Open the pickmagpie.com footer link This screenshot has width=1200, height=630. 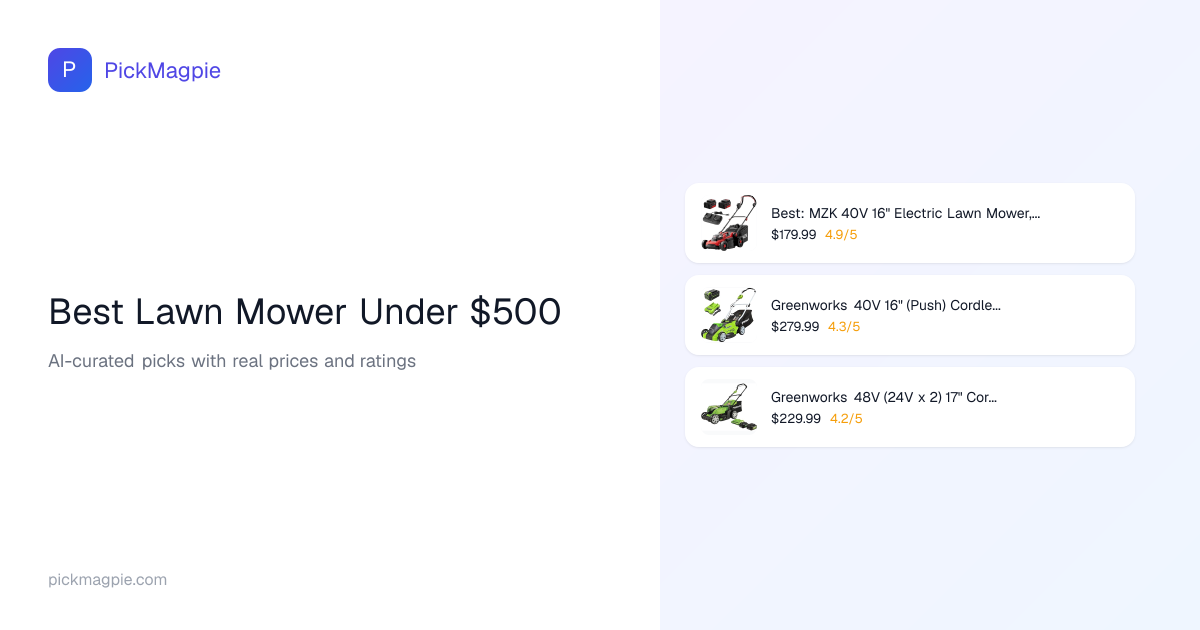107,580
